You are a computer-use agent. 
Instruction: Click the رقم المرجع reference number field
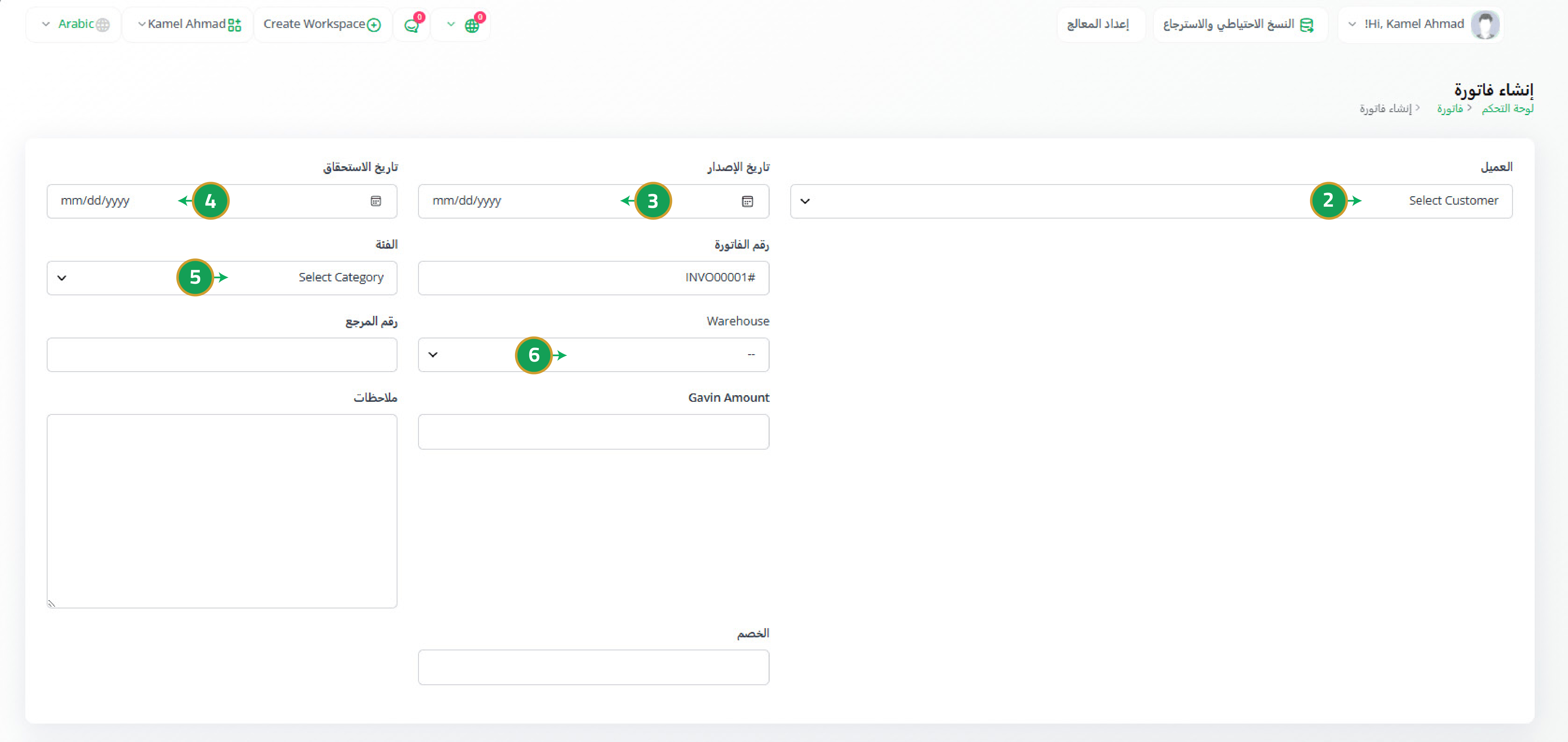point(222,354)
